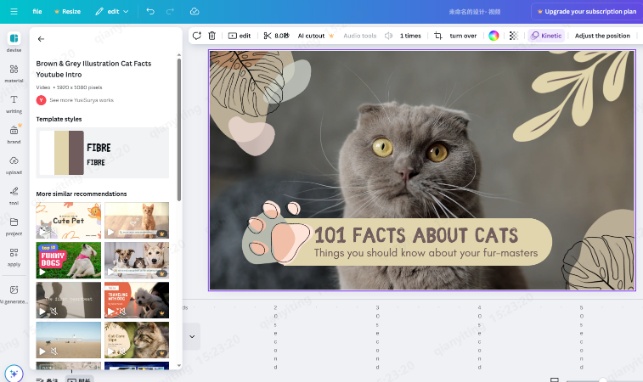Upgrade your subscription plan
Screen dimensions: 643x382
click(587, 11)
